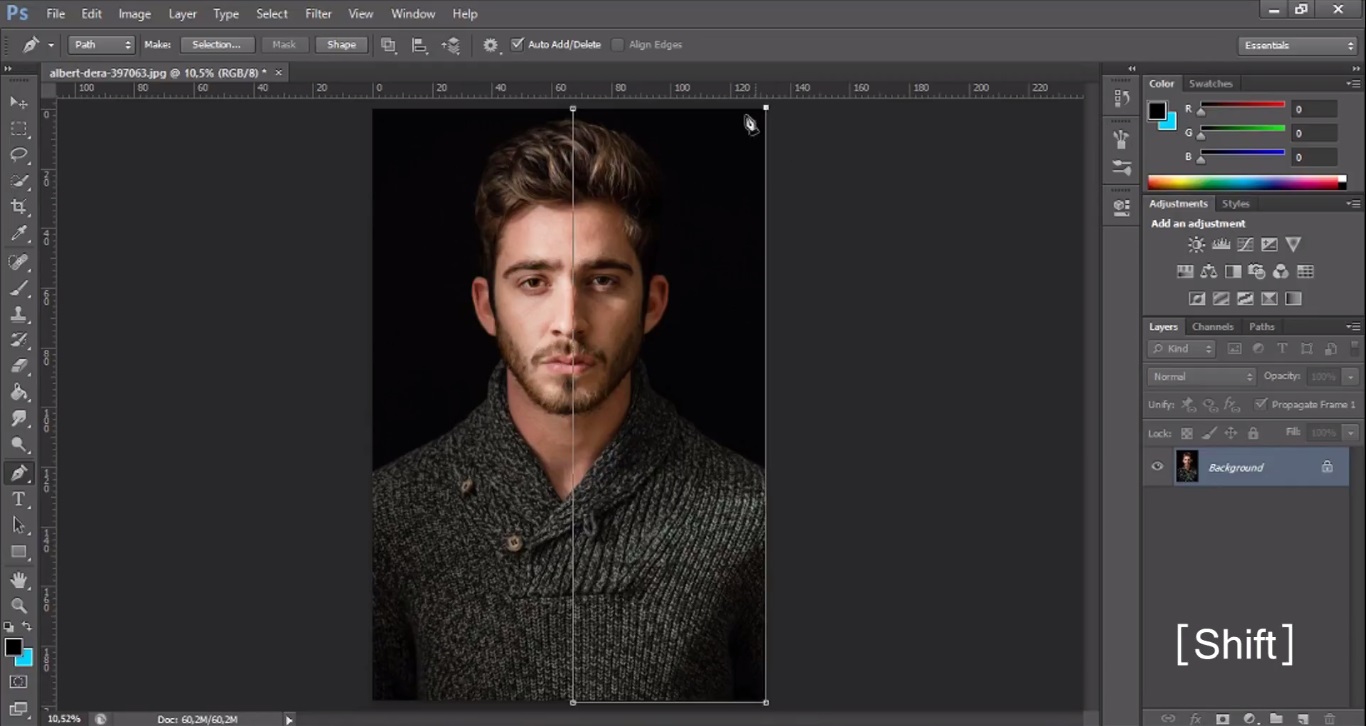Toggle Auto Add/Delete checkbox
The image size is (1366, 726).
pyautogui.click(x=517, y=45)
